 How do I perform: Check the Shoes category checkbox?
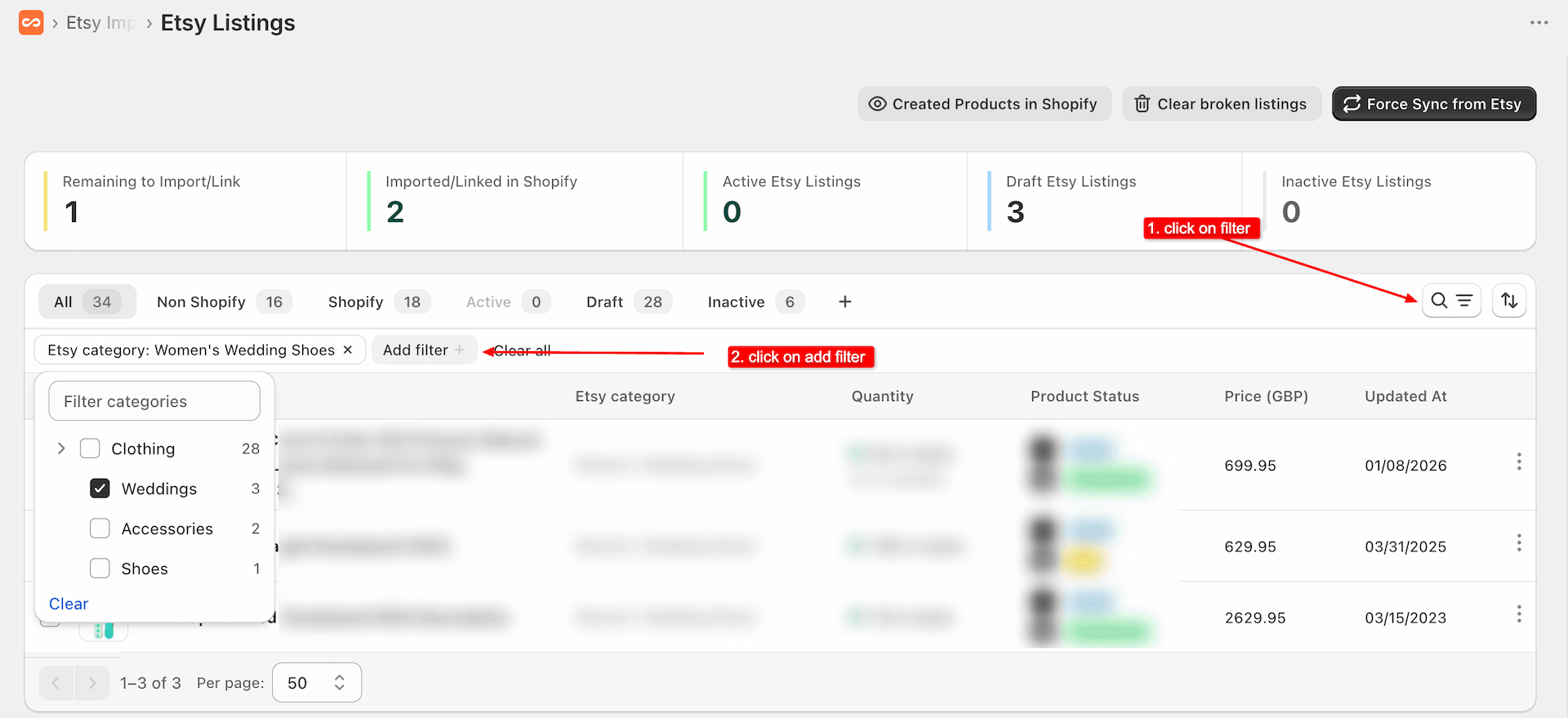(x=100, y=569)
